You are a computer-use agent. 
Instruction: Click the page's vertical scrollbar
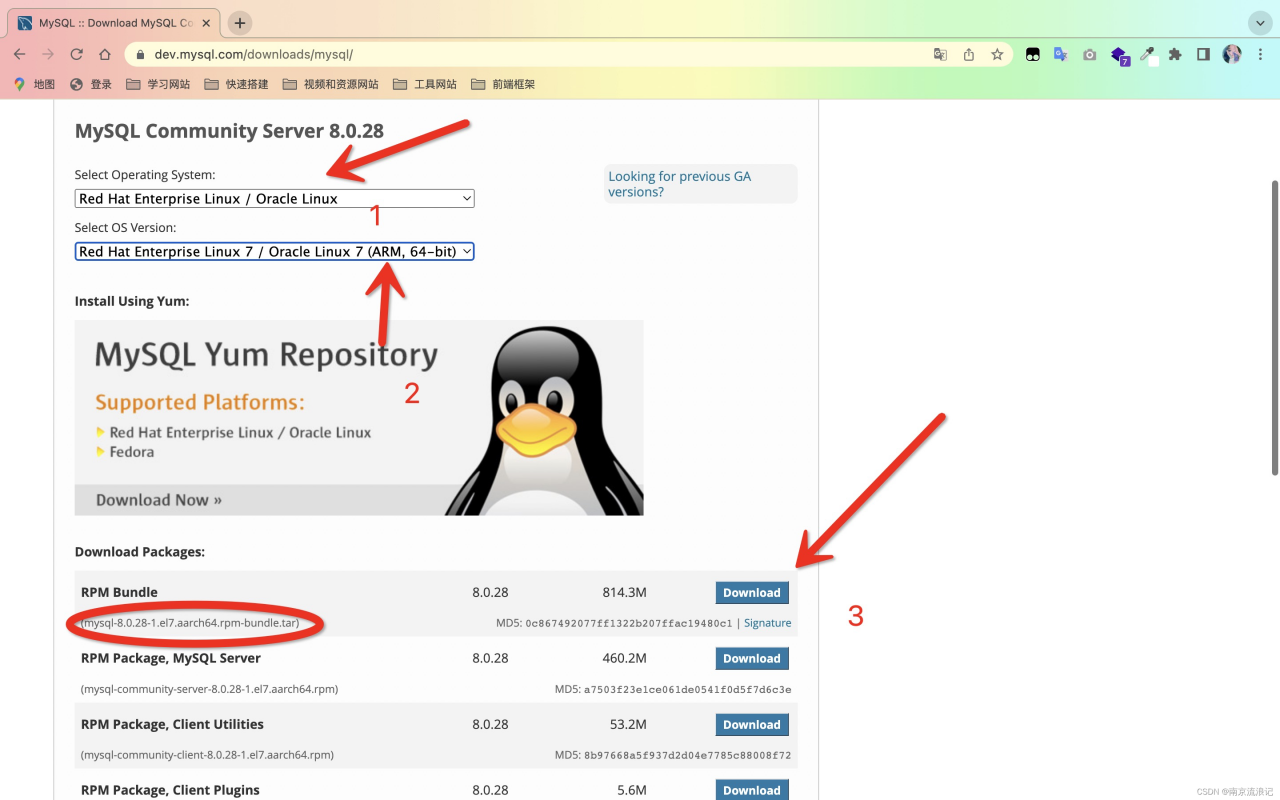point(1274,327)
